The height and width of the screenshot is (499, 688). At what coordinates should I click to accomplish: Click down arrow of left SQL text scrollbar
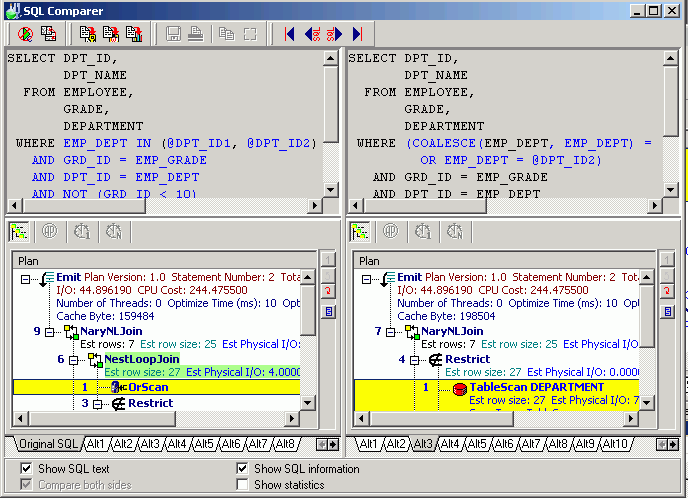pos(330,190)
